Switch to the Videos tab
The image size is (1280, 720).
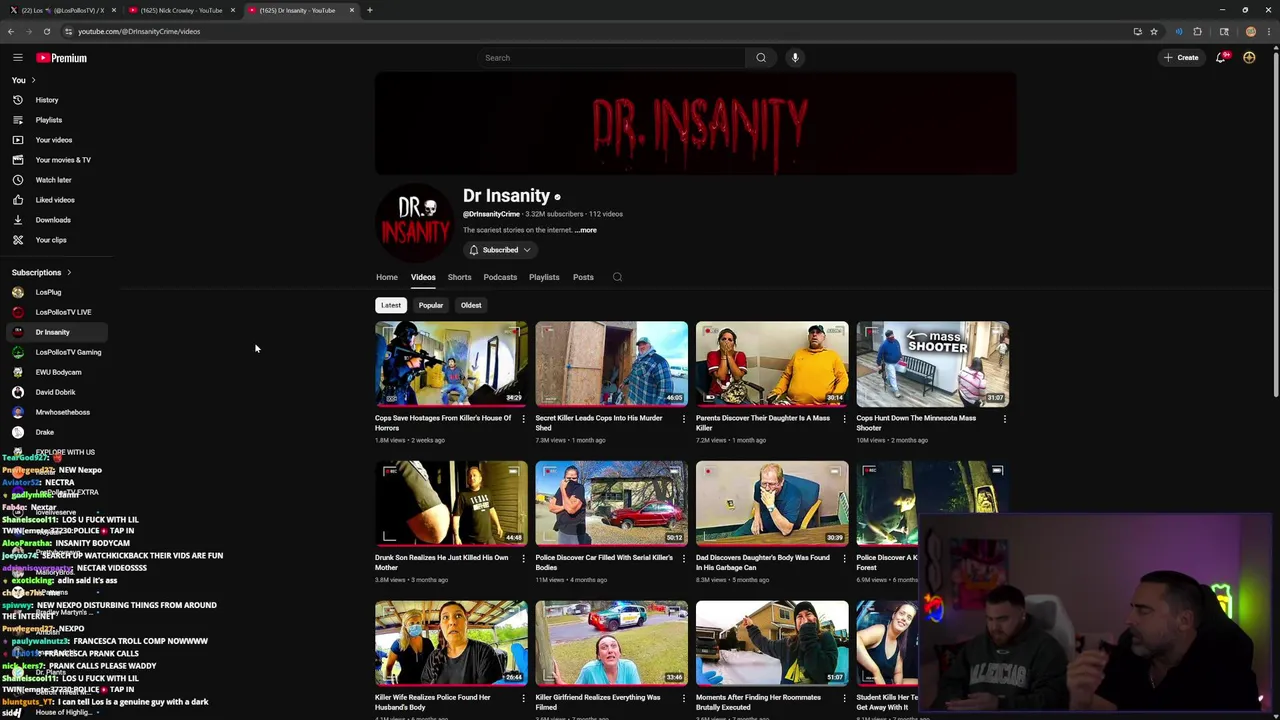click(423, 277)
